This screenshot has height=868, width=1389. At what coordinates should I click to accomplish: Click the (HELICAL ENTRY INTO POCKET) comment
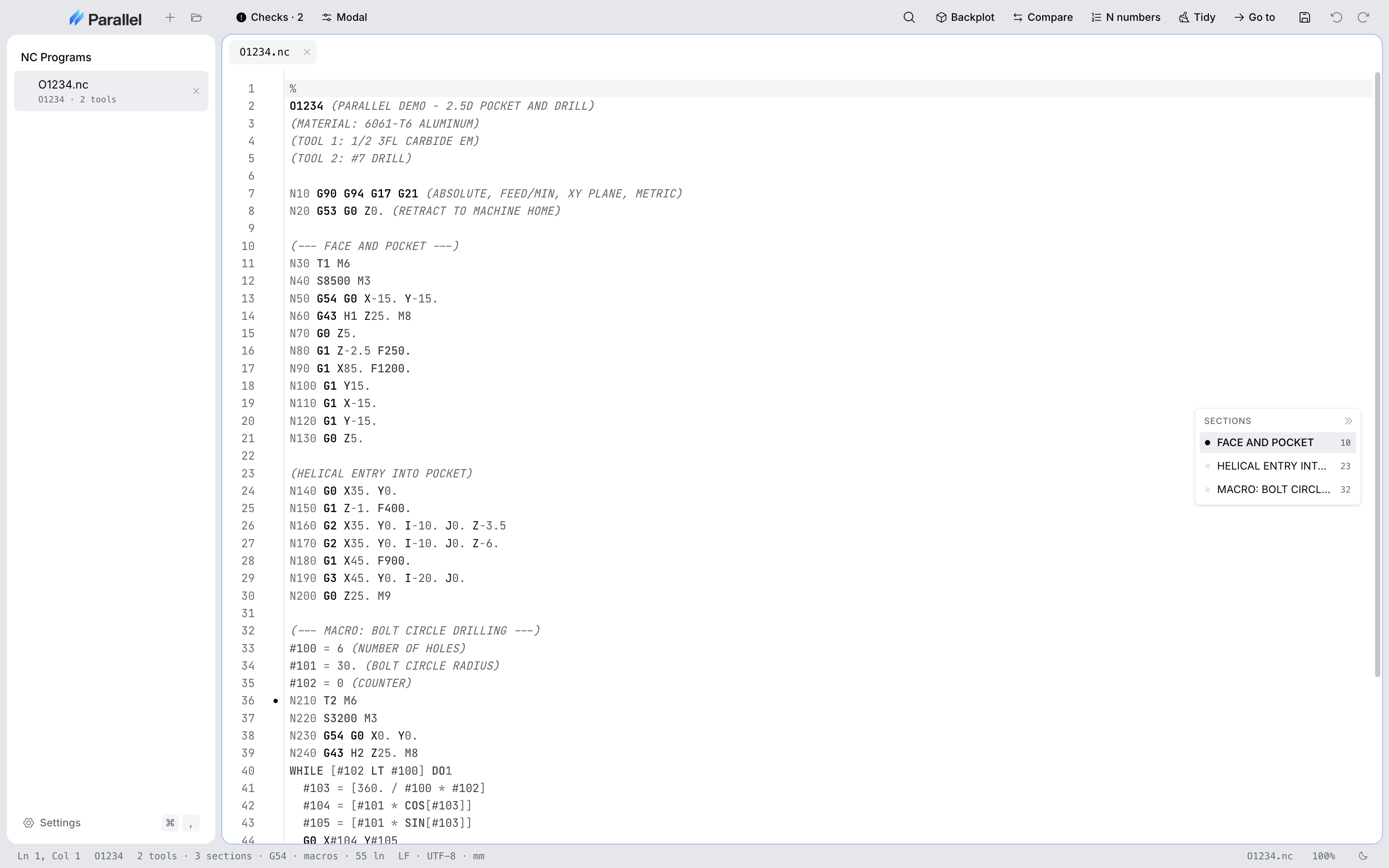381,473
